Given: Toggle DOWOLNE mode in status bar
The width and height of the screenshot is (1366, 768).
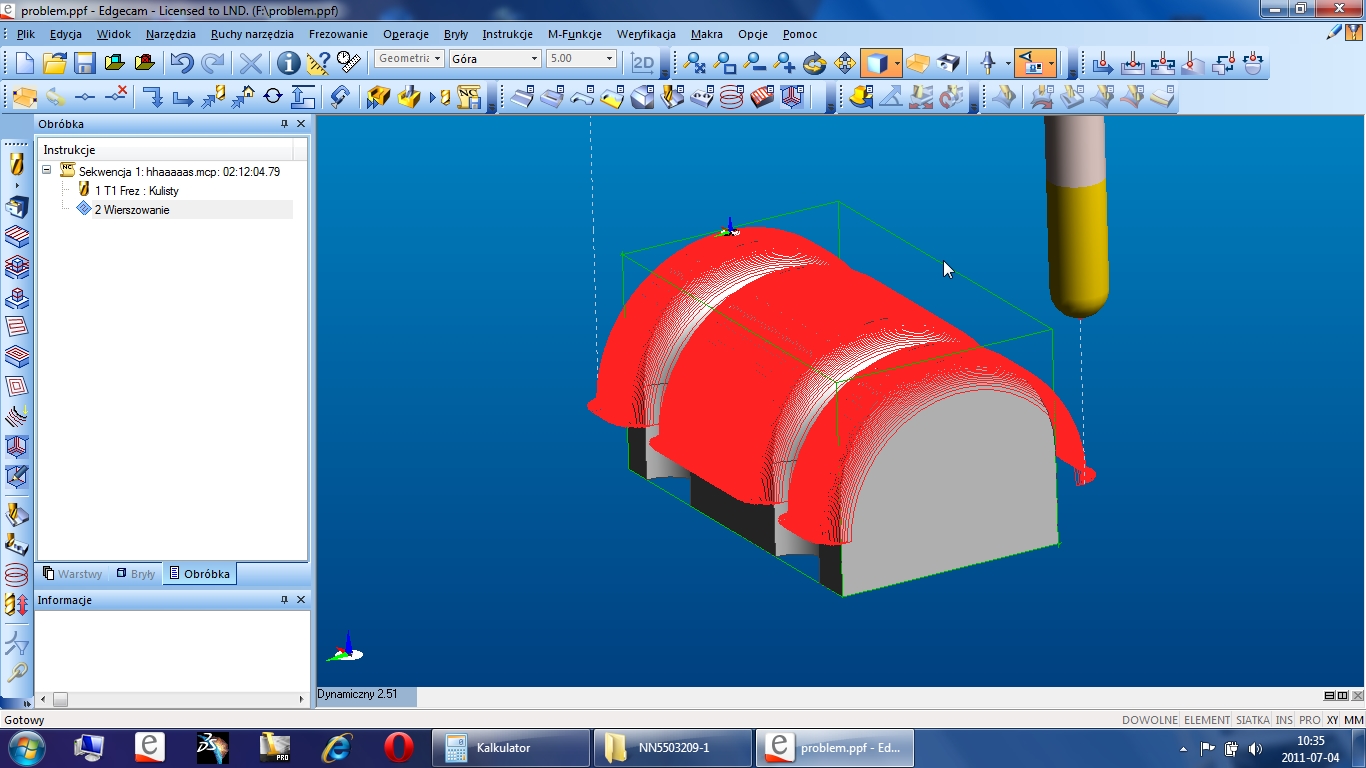Looking at the screenshot, I should (x=1150, y=720).
